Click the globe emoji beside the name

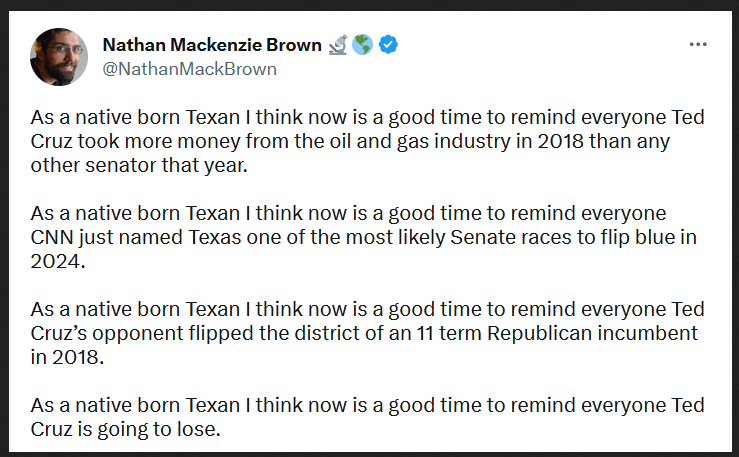point(362,45)
